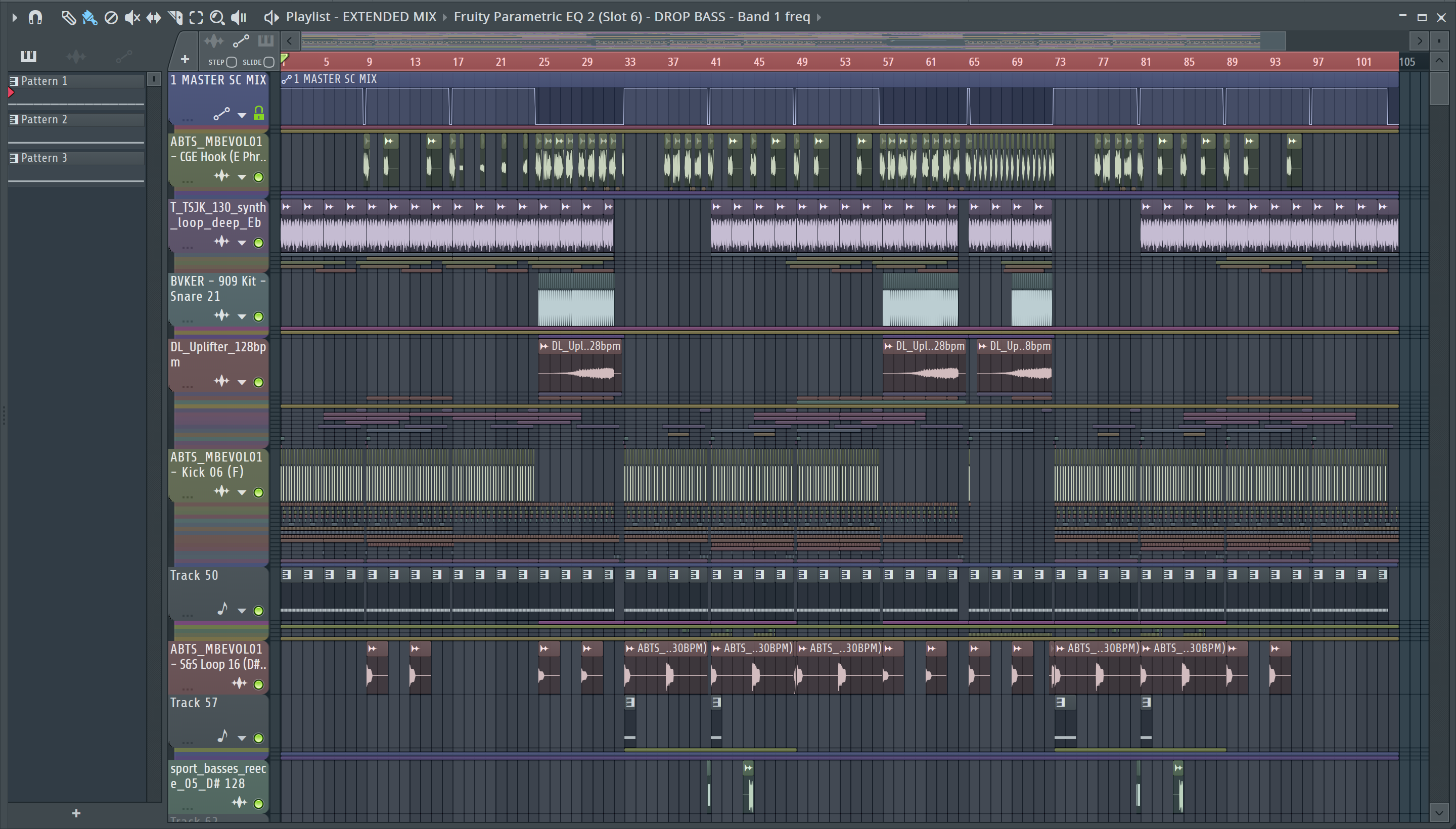
Task: Toggle the lock on 1 MASTER SC MIX track
Action: [x=258, y=114]
